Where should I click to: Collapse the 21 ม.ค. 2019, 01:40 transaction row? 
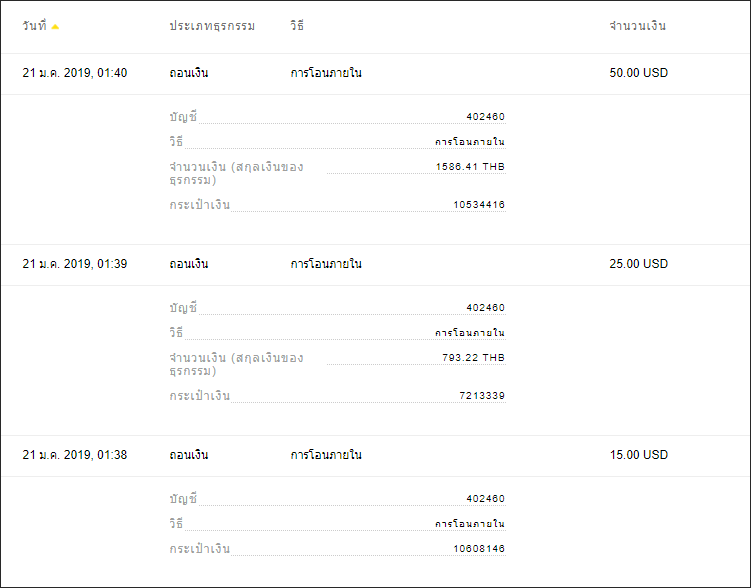point(376,73)
